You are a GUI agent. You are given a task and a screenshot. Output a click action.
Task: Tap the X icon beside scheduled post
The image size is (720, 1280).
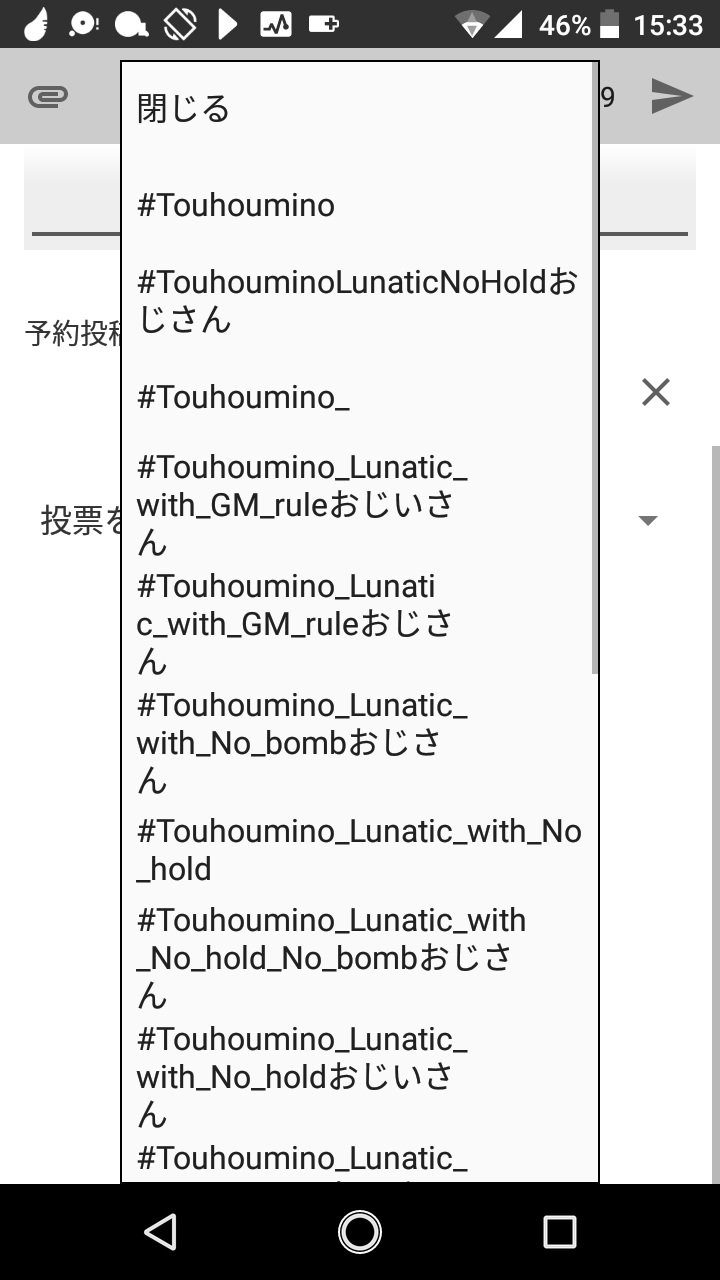tap(656, 392)
